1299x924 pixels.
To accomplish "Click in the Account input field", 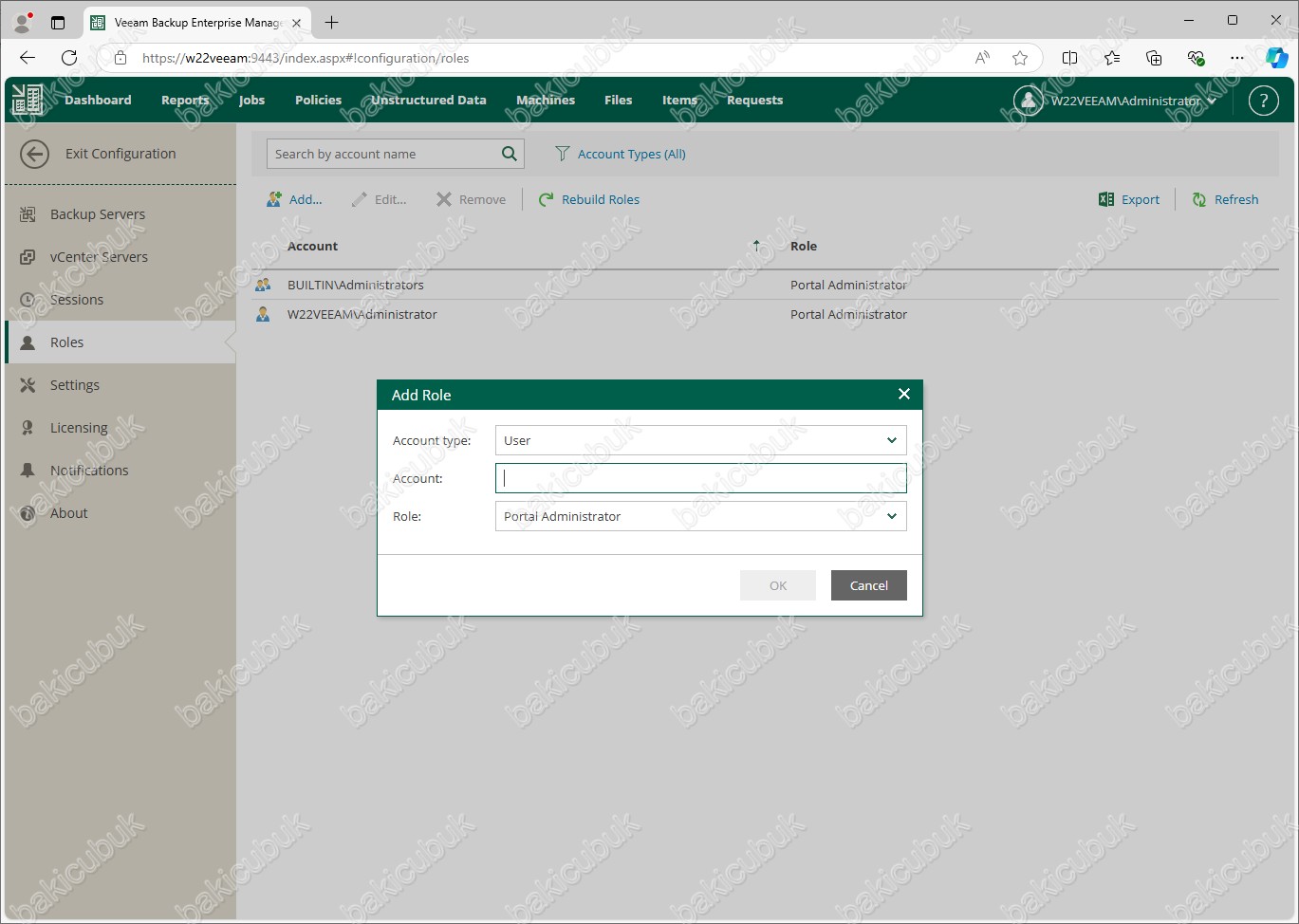I will coord(701,478).
